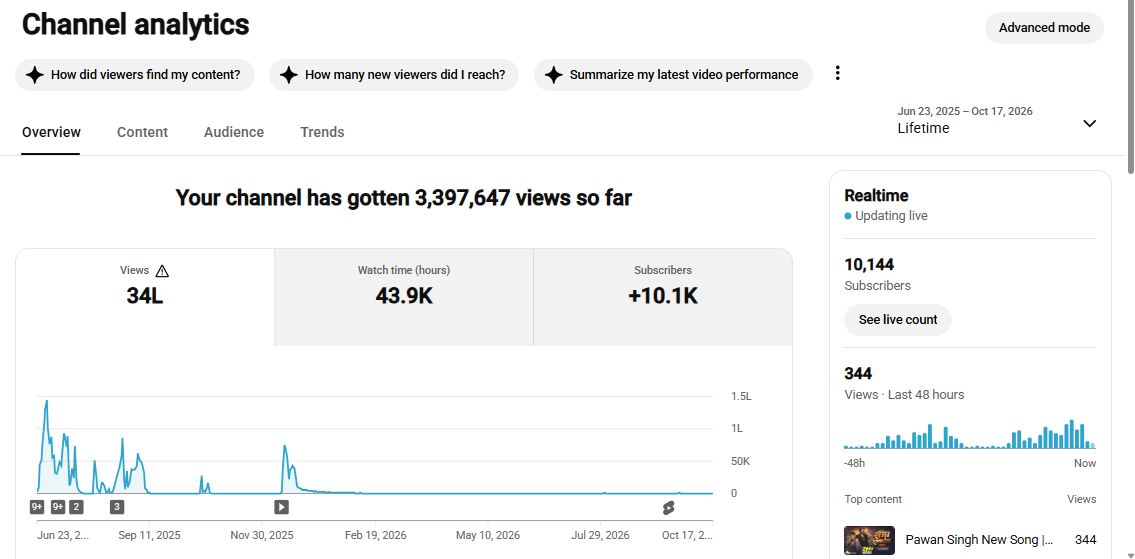Select the Views 34L metric card
Screen dimensions: 1135x559
(145, 297)
